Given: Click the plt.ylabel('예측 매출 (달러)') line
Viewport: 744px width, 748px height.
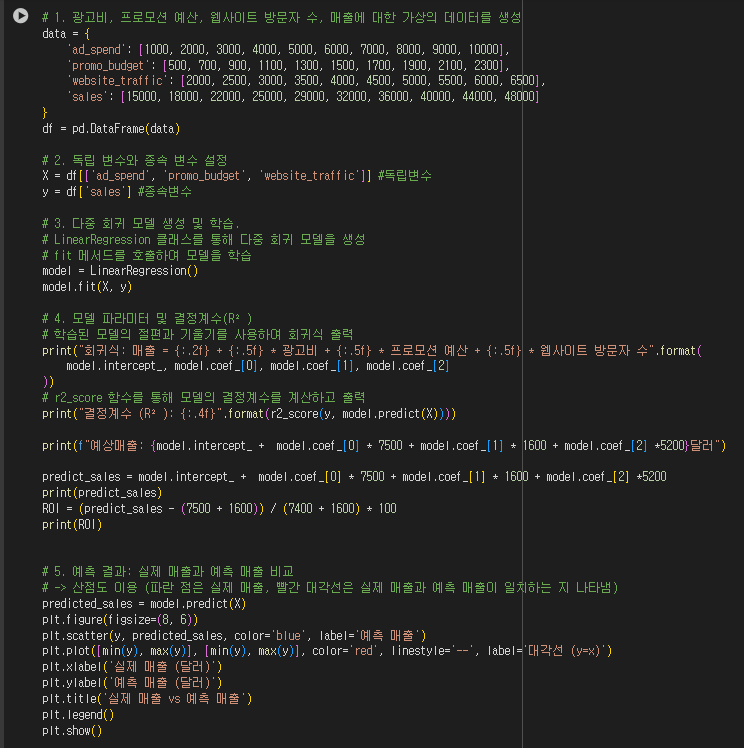Looking at the screenshot, I should click(x=132, y=683).
